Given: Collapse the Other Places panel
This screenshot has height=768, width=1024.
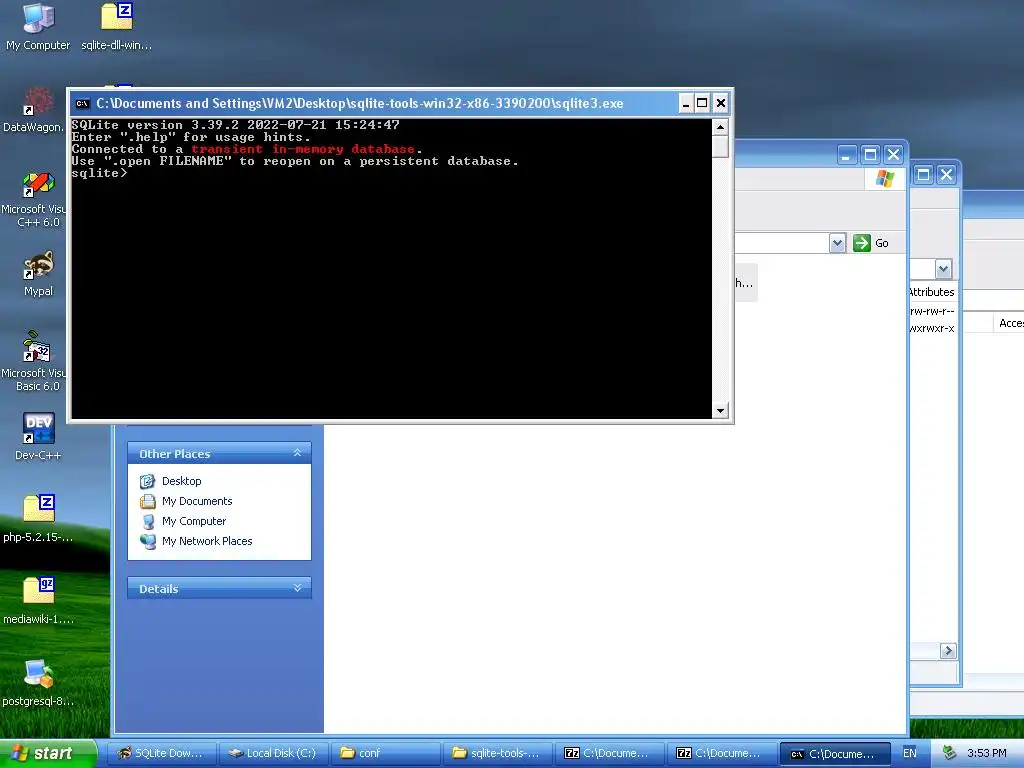Looking at the screenshot, I should click(x=297, y=453).
